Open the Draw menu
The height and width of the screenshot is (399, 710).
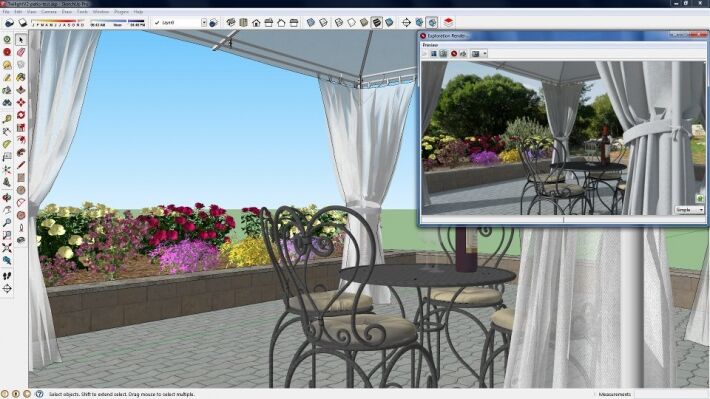click(x=67, y=11)
